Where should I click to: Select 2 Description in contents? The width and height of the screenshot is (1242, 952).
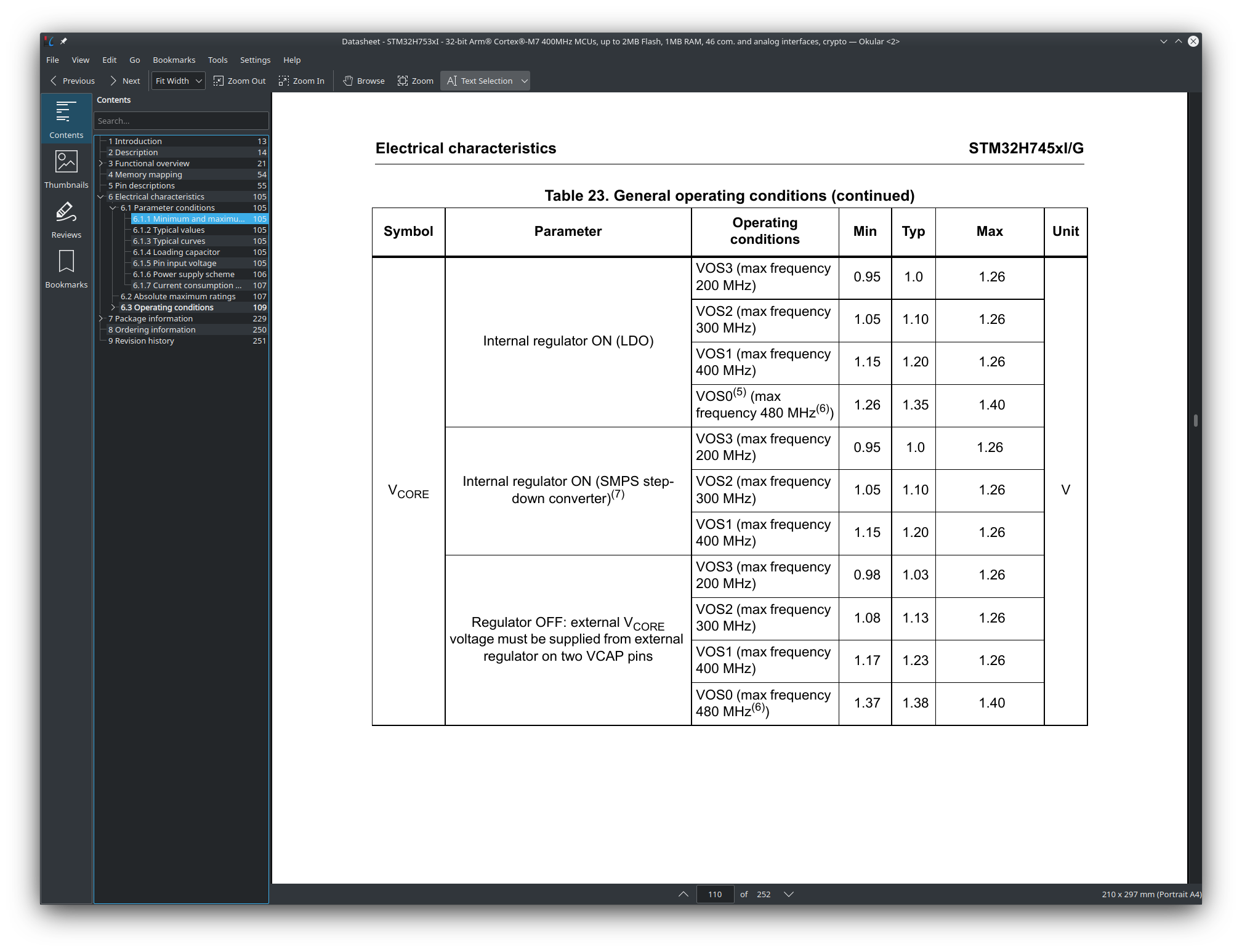tap(187, 152)
